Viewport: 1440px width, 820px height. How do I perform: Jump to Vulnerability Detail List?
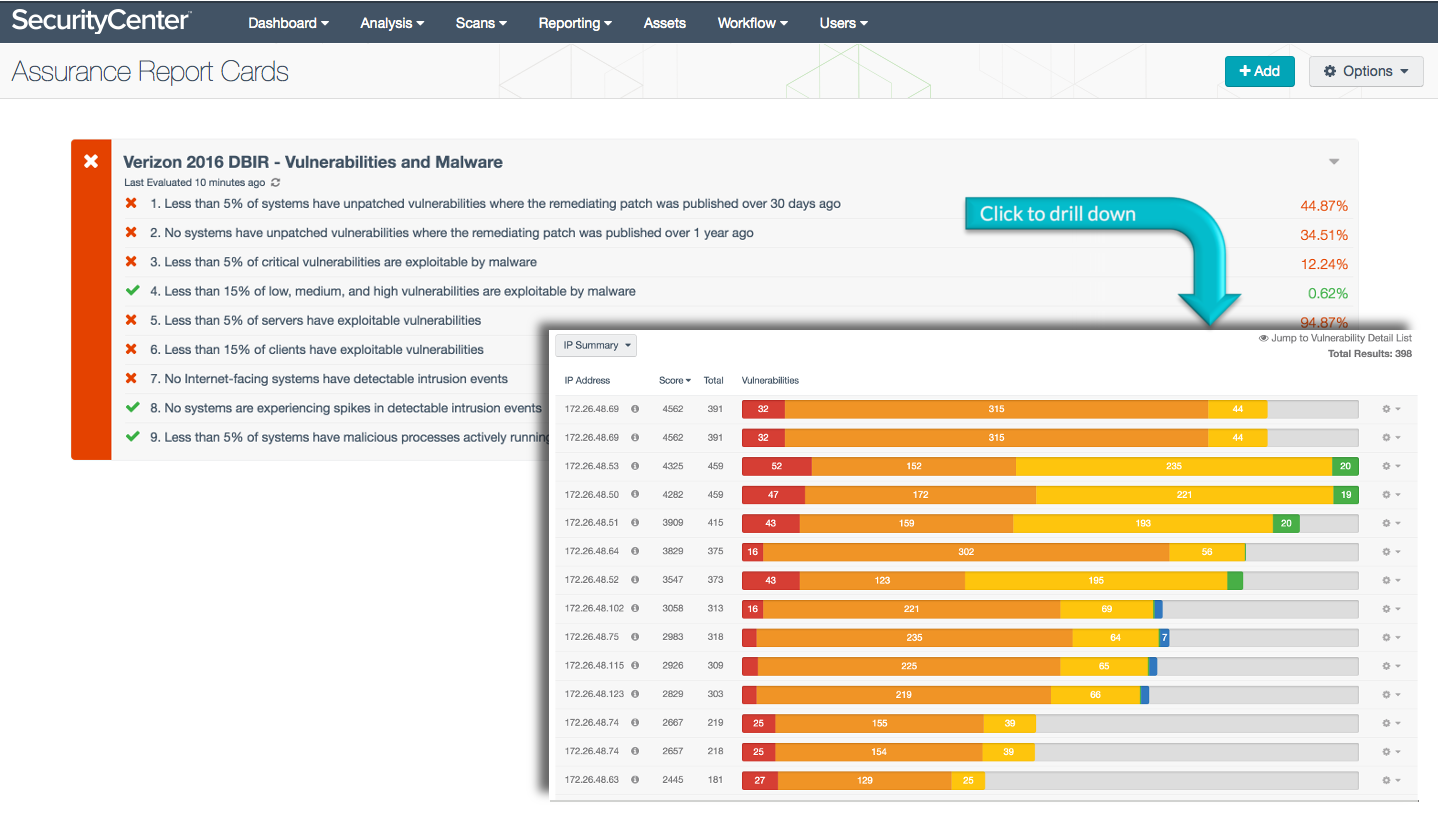tap(1335, 338)
